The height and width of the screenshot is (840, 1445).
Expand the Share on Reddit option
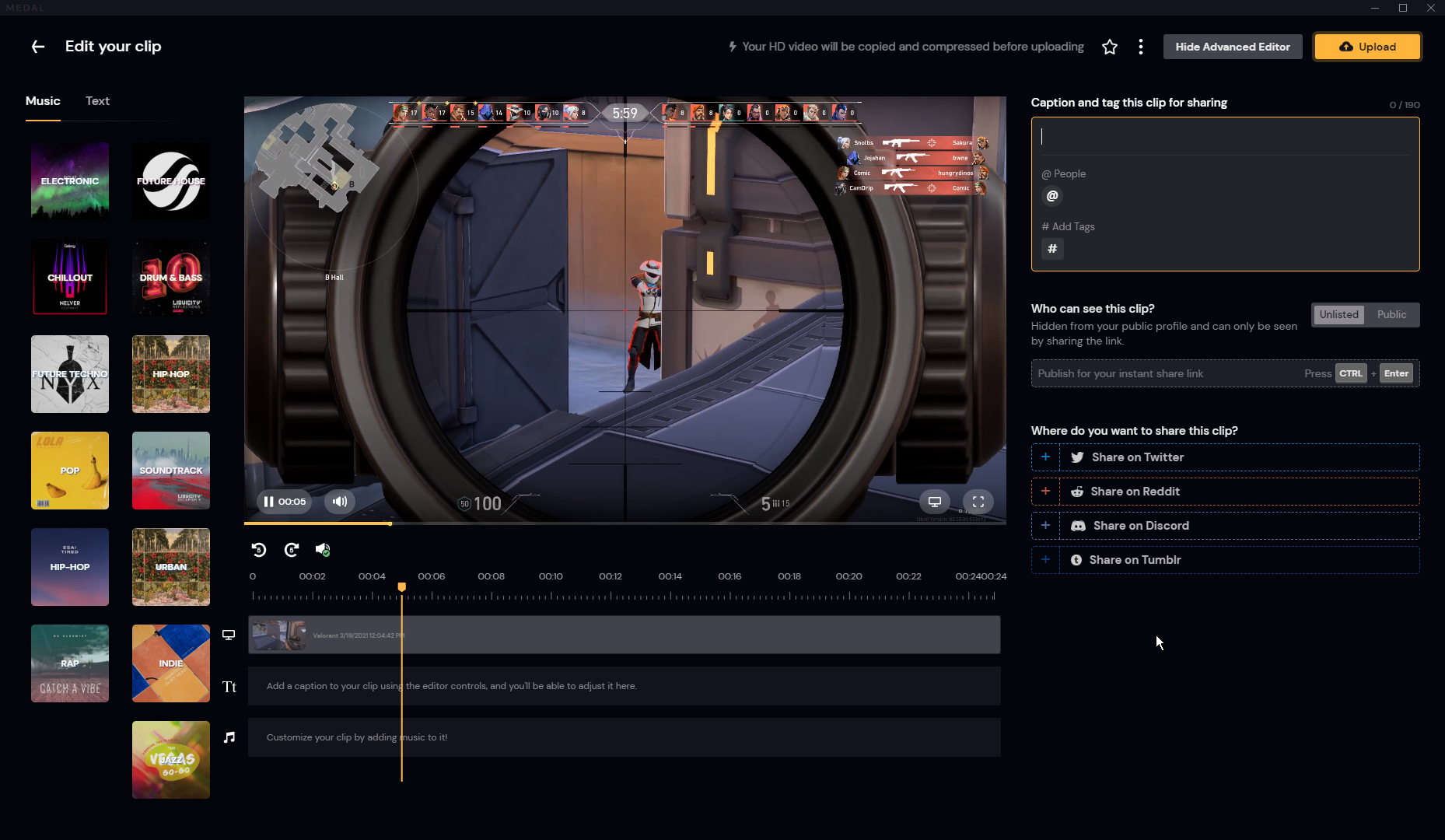[x=1045, y=492]
